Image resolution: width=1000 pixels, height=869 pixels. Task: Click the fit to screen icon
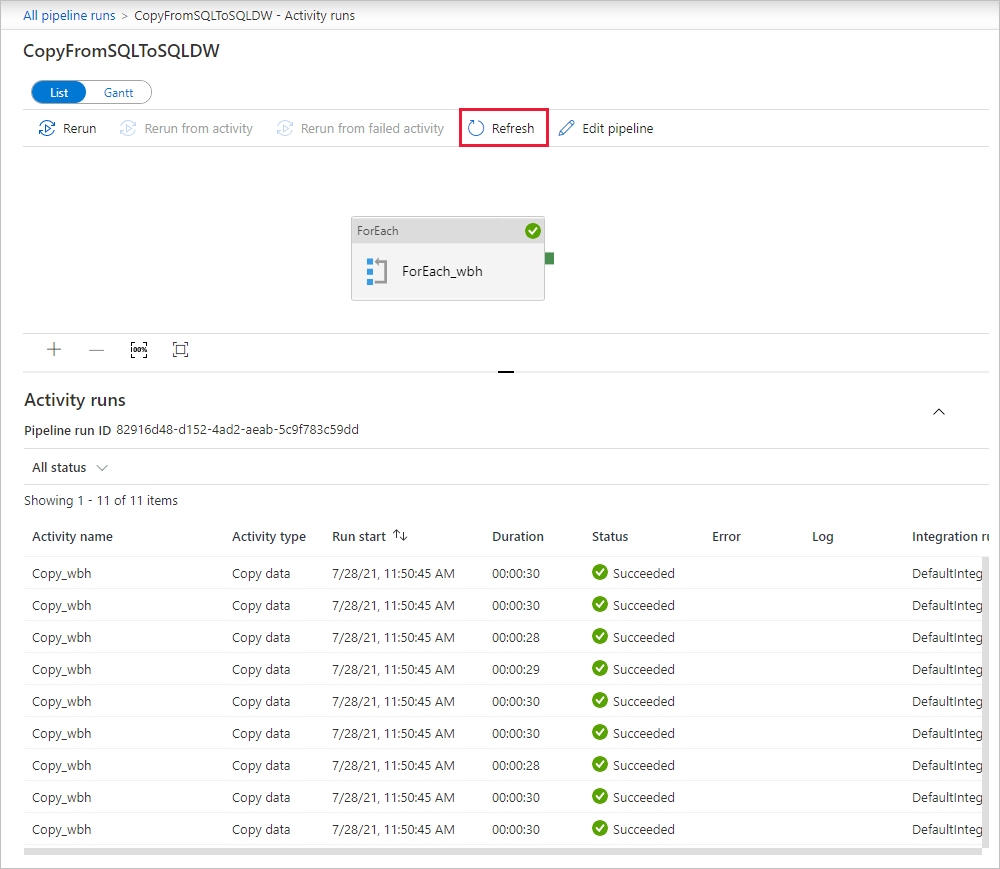point(180,349)
